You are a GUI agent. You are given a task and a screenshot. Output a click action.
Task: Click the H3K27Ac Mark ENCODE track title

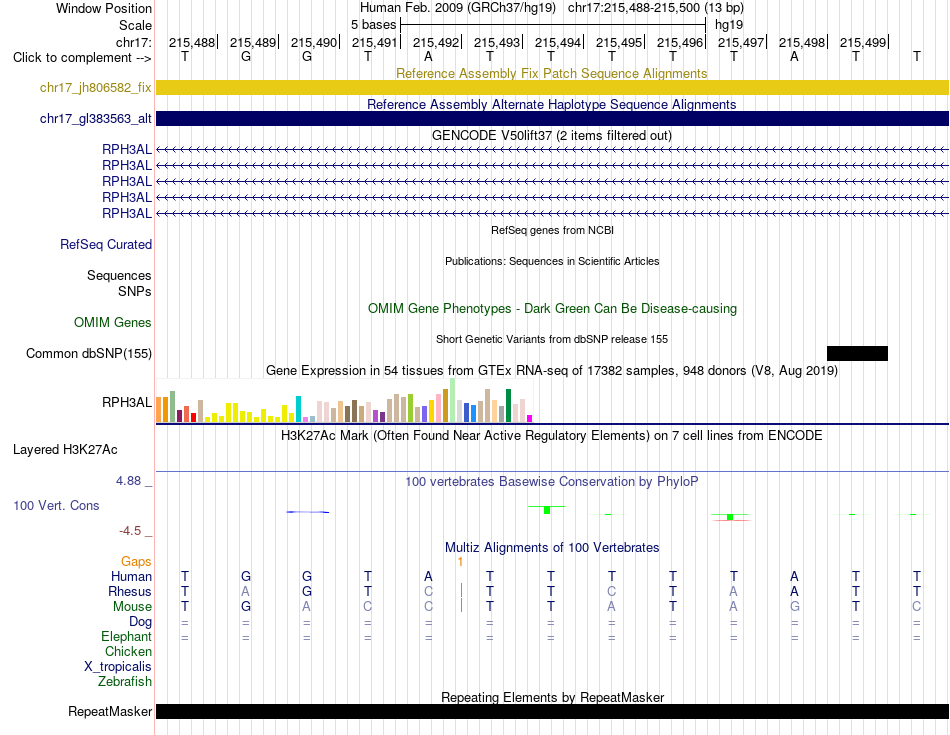(552, 436)
